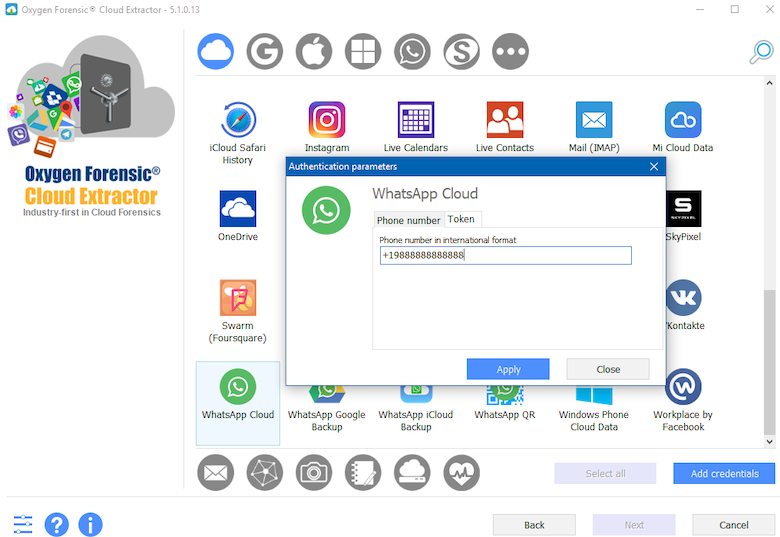The image size is (780, 537).
Task: Click the Select all button
Action: (x=605, y=473)
